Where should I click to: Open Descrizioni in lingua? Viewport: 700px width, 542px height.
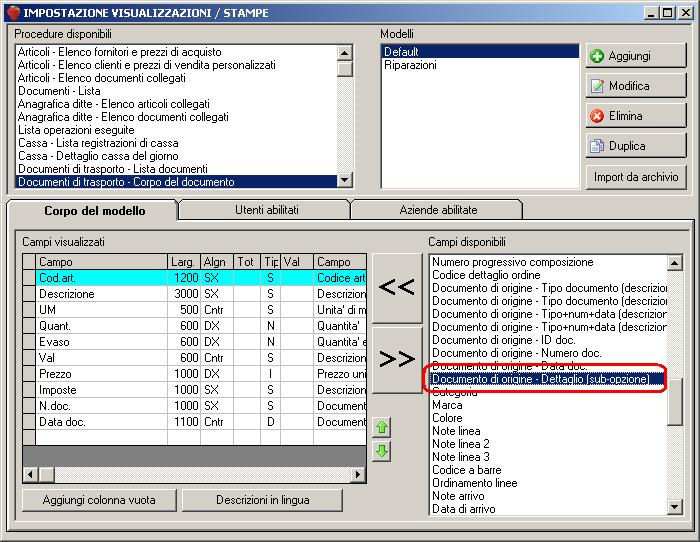(x=262, y=500)
